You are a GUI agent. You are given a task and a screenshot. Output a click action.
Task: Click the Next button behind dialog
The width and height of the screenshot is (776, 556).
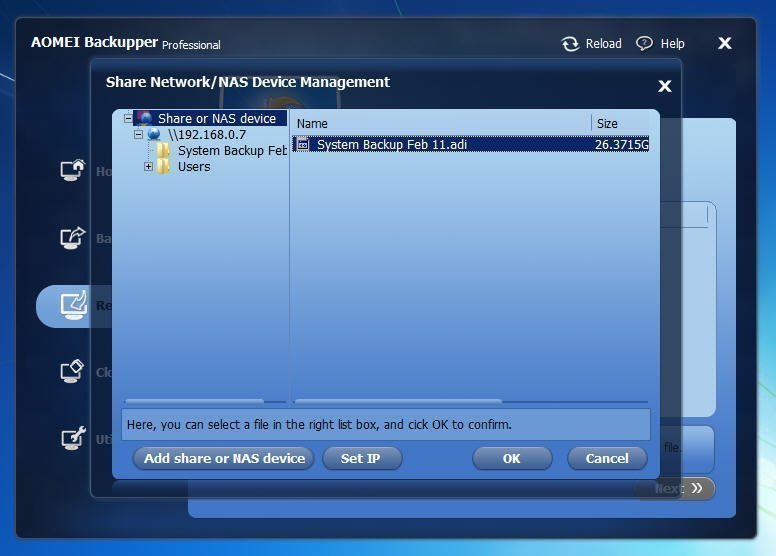tap(676, 489)
